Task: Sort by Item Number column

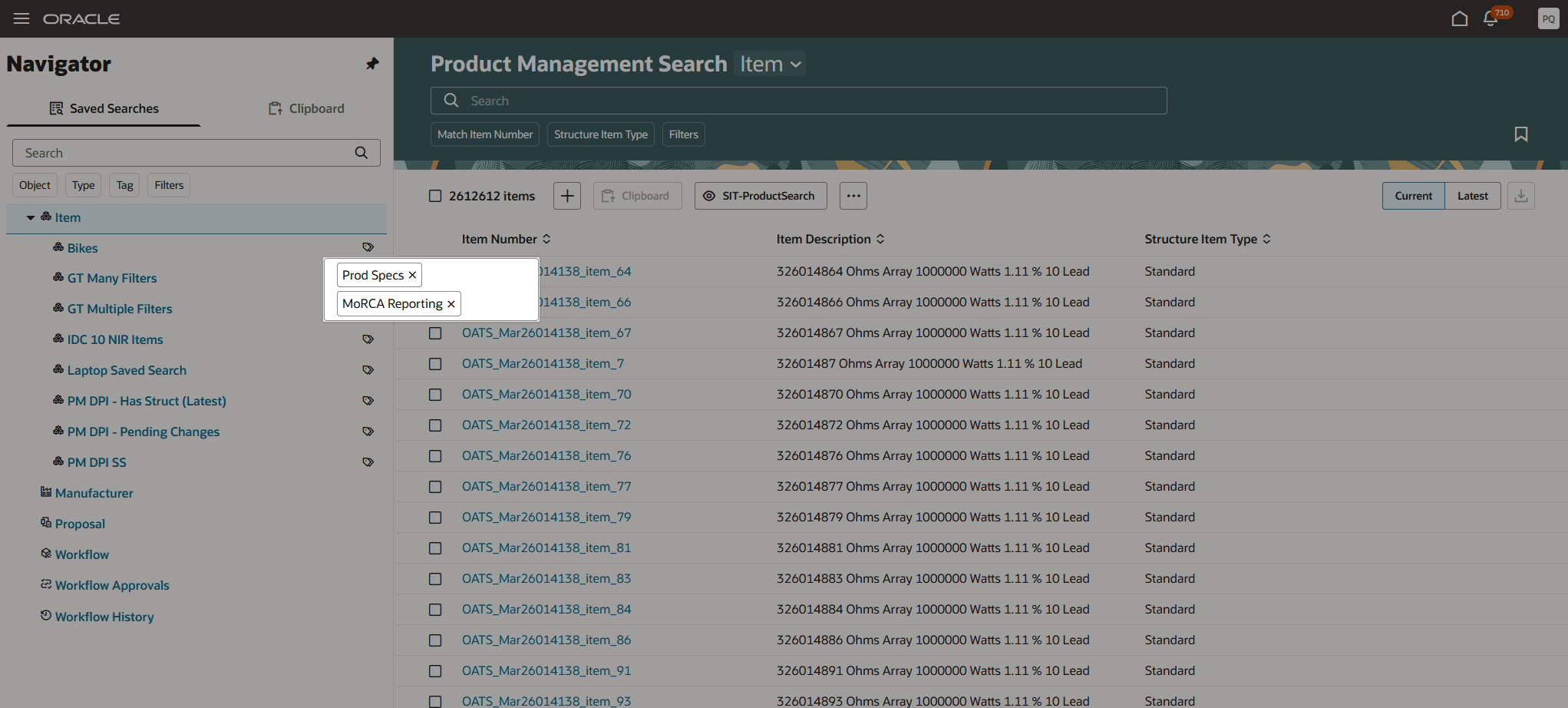Action: [x=546, y=240]
